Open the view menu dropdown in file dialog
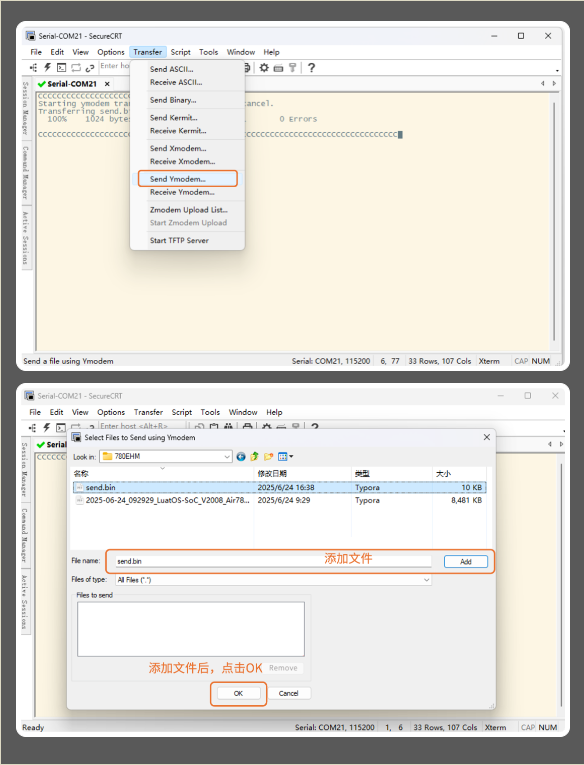The height and width of the screenshot is (765, 584). [285, 457]
